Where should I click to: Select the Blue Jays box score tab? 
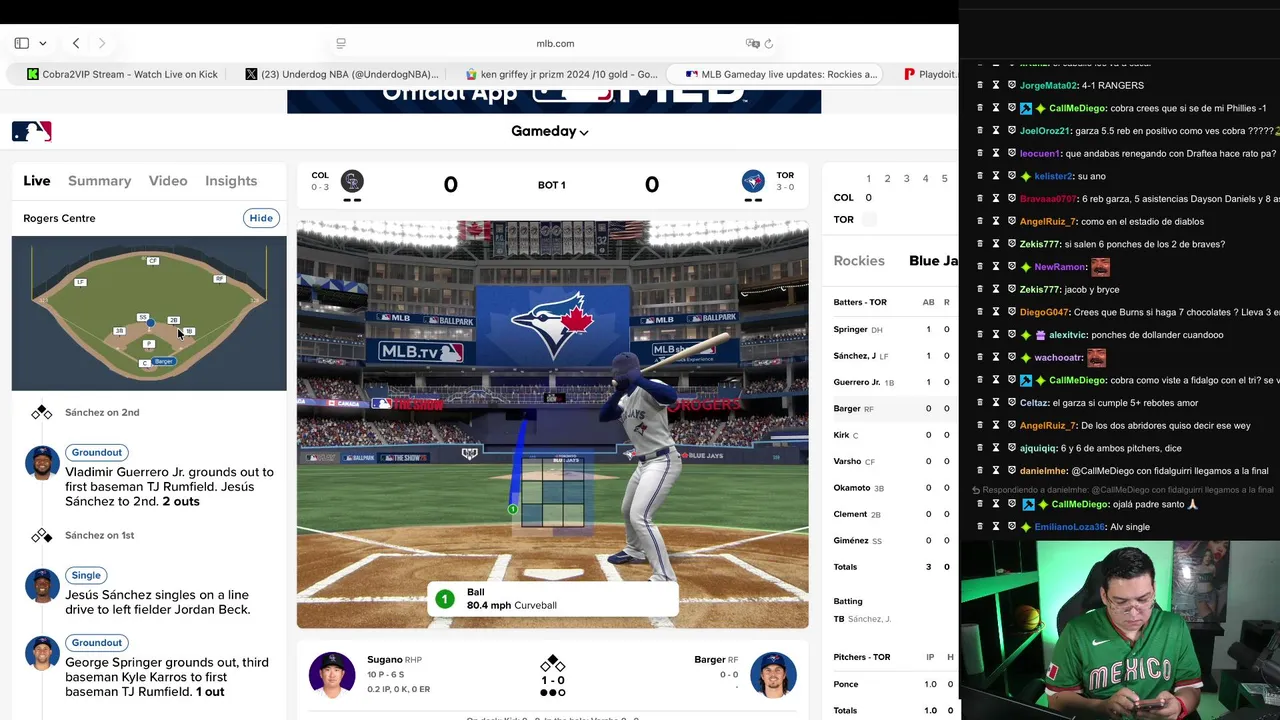tap(933, 261)
